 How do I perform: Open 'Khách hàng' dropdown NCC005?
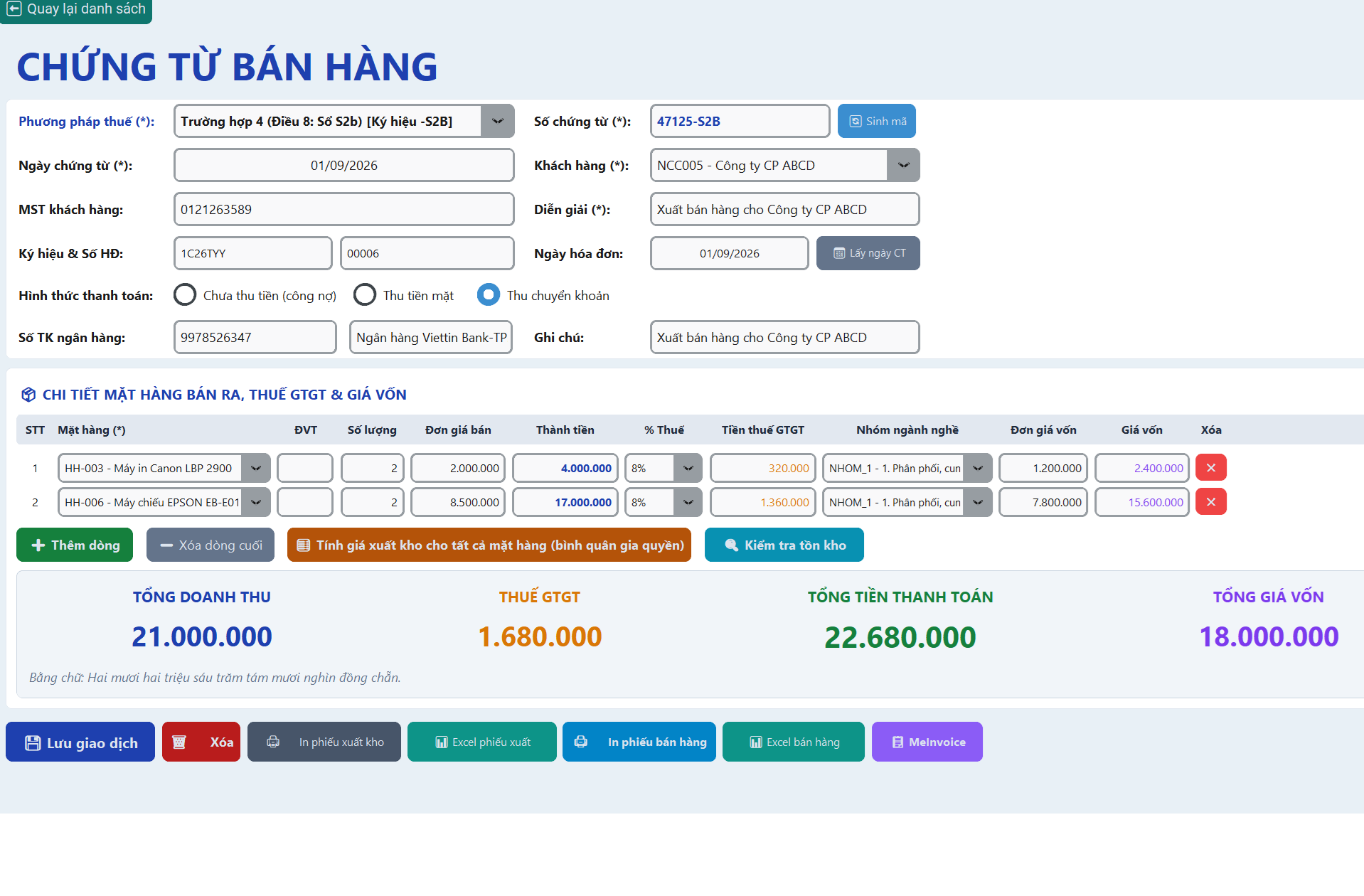[x=903, y=166]
